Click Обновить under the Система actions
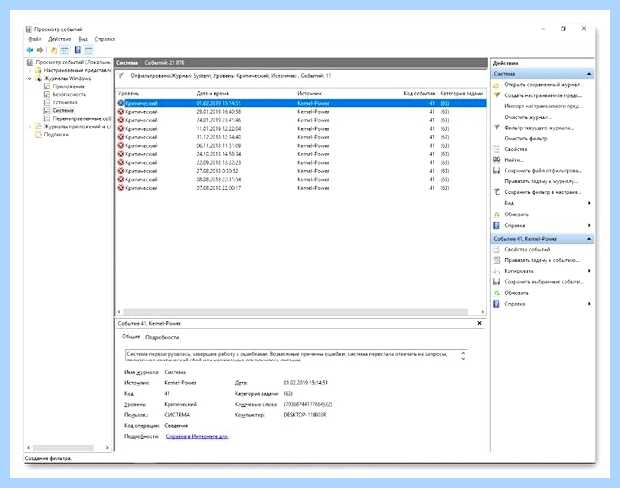The width and height of the screenshot is (620, 488). 516,214
